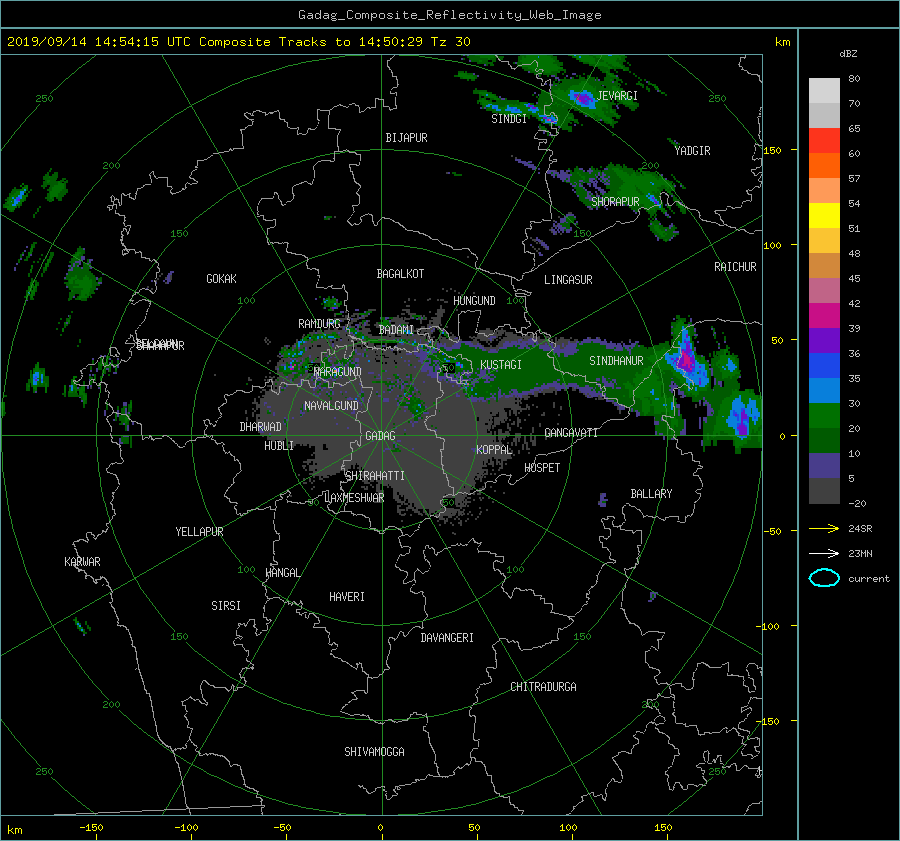Click the white 23MN arrow legend icon
Screen dimensions: 900x841
click(824, 553)
